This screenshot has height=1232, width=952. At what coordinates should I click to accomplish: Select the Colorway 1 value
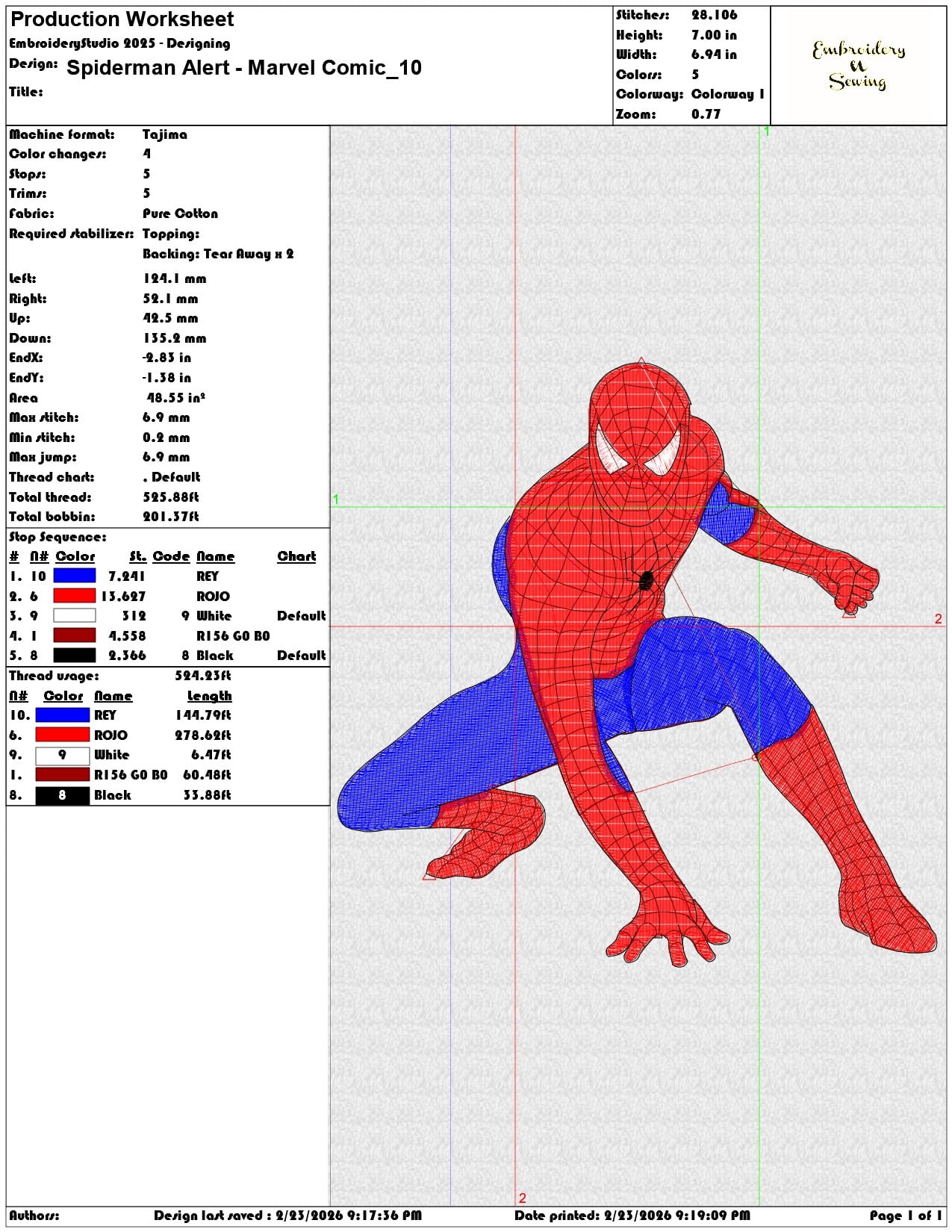click(728, 94)
